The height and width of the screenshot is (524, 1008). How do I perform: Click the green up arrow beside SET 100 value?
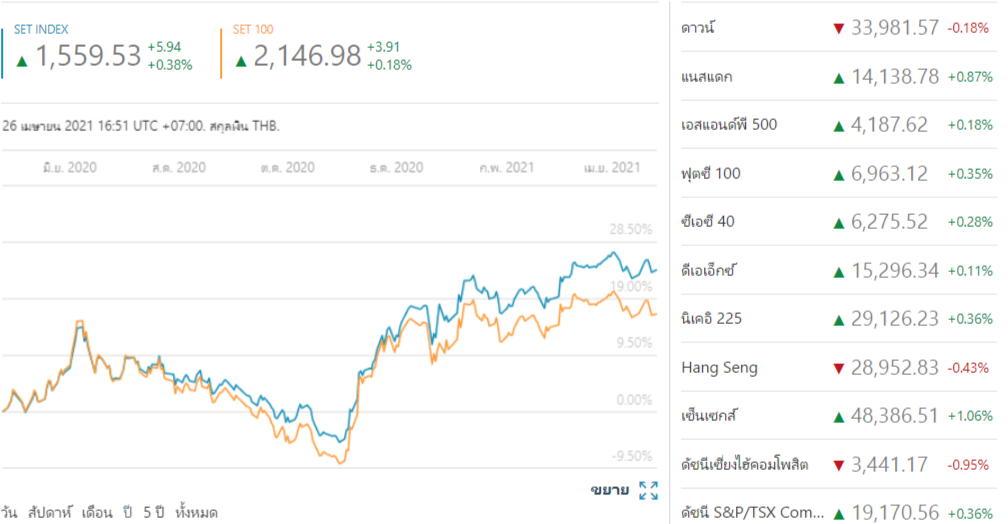(x=240, y=60)
